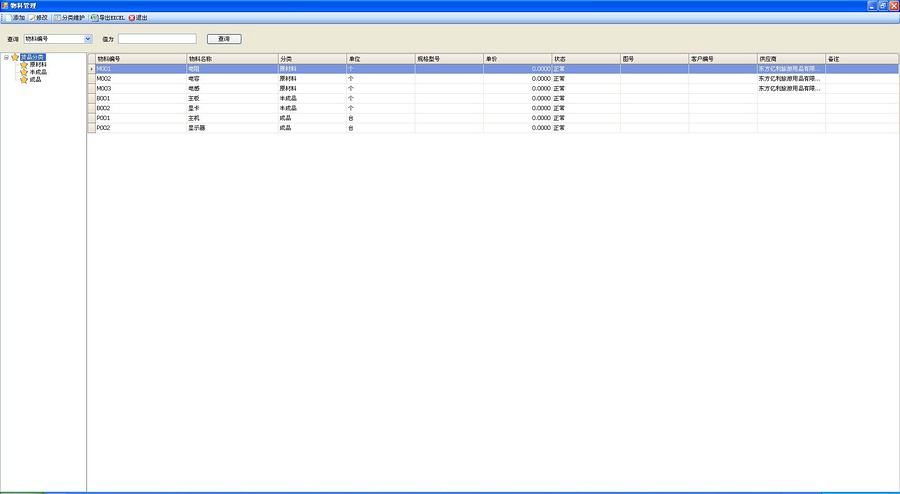Sort by 物料名称 column header
Image resolution: width=900 pixels, height=494 pixels.
(232, 59)
